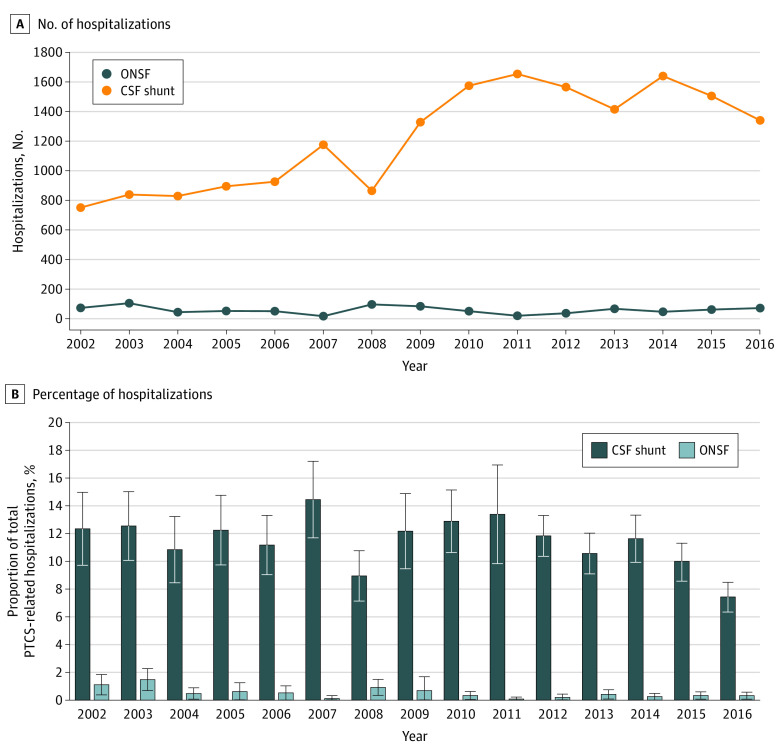Click the CSF shunt 2013 data point
The height and width of the screenshot is (755, 780).
click(614, 109)
